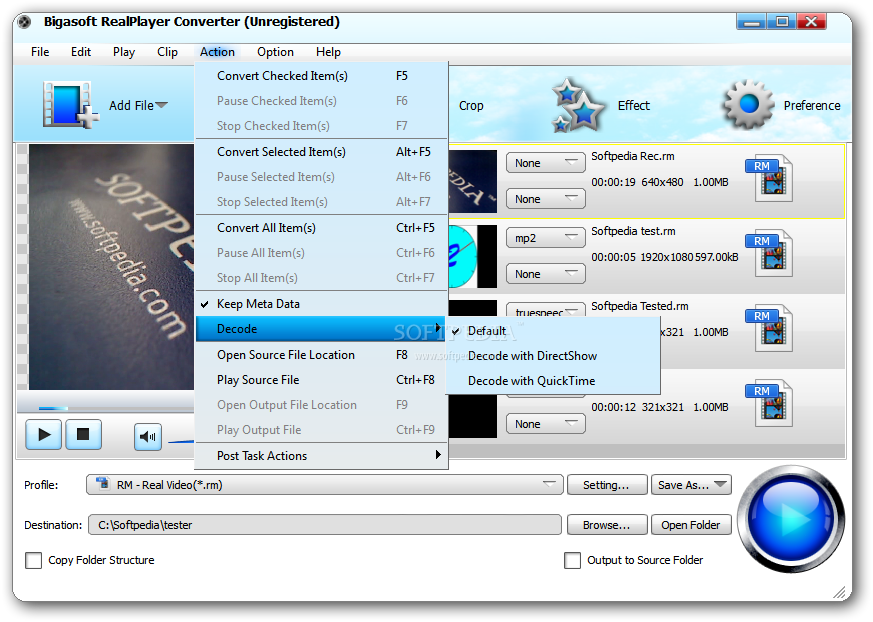Open second None dropdown for Softpedia Rec.rm
Screen dimensions: 873x622
pos(546,199)
